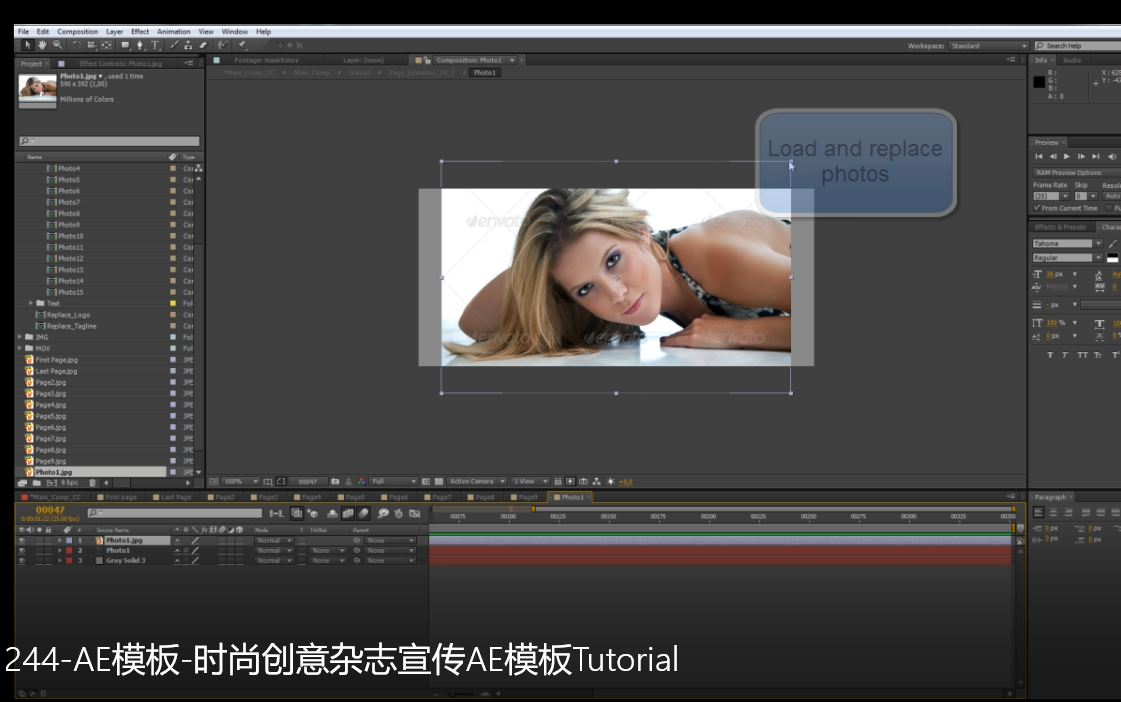Image resolution: width=1121 pixels, height=702 pixels.
Task: Click the Region of Interest icon
Action: coord(425,482)
